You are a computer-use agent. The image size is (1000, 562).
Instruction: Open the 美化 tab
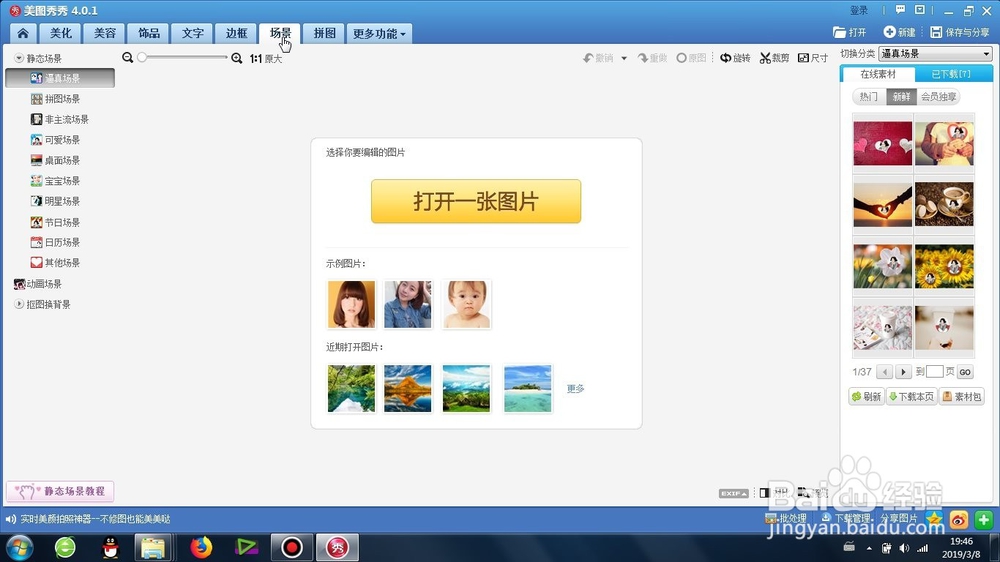(61, 33)
